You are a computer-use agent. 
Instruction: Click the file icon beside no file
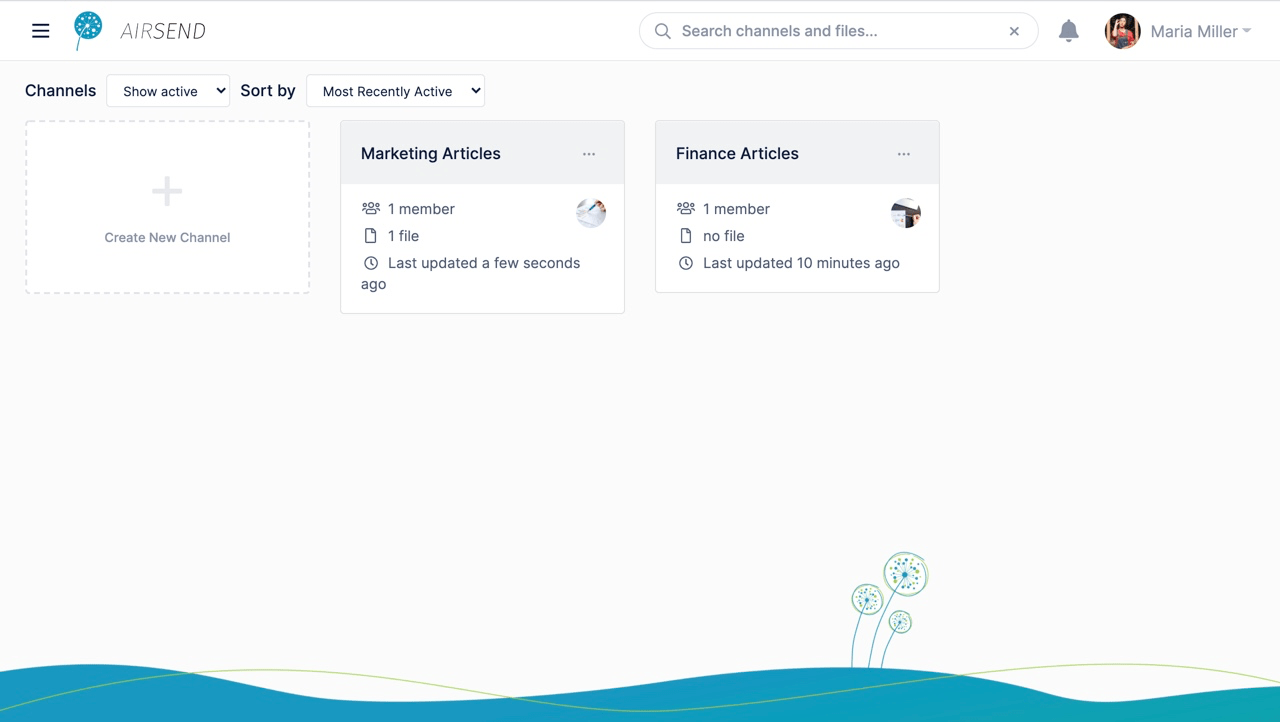pyautogui.click(x=686, y=236)
